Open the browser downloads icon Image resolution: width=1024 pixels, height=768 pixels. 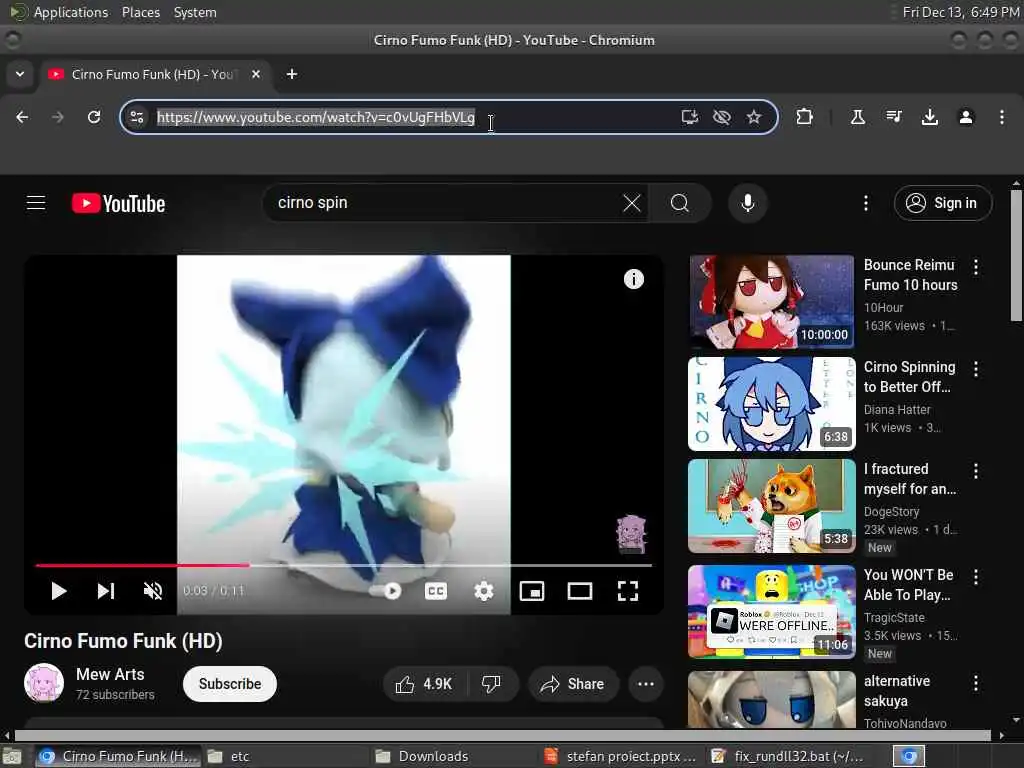(x=929, y=118)
